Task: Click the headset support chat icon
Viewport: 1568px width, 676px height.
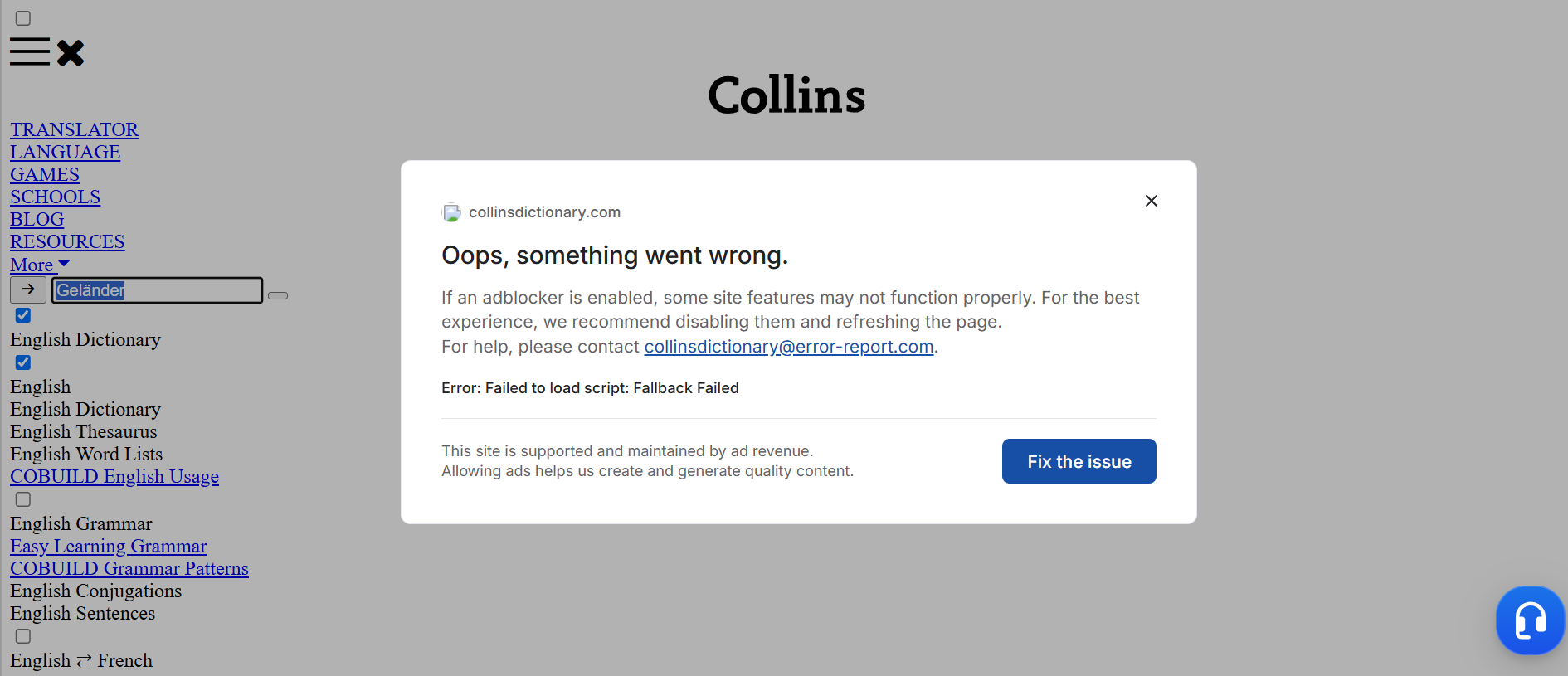Action: (1530, 620)
